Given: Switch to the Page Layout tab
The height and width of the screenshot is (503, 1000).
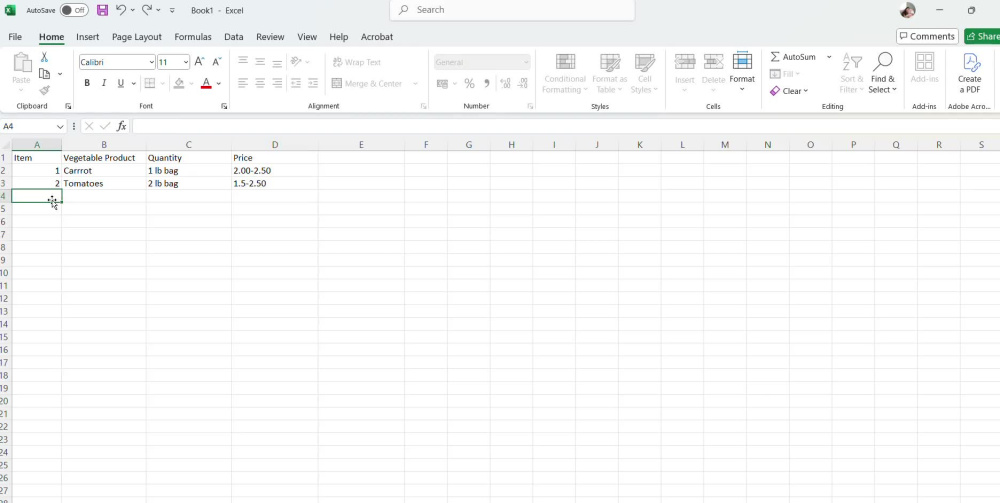Looking at the screenshot, I should click(x=136, y=37).
